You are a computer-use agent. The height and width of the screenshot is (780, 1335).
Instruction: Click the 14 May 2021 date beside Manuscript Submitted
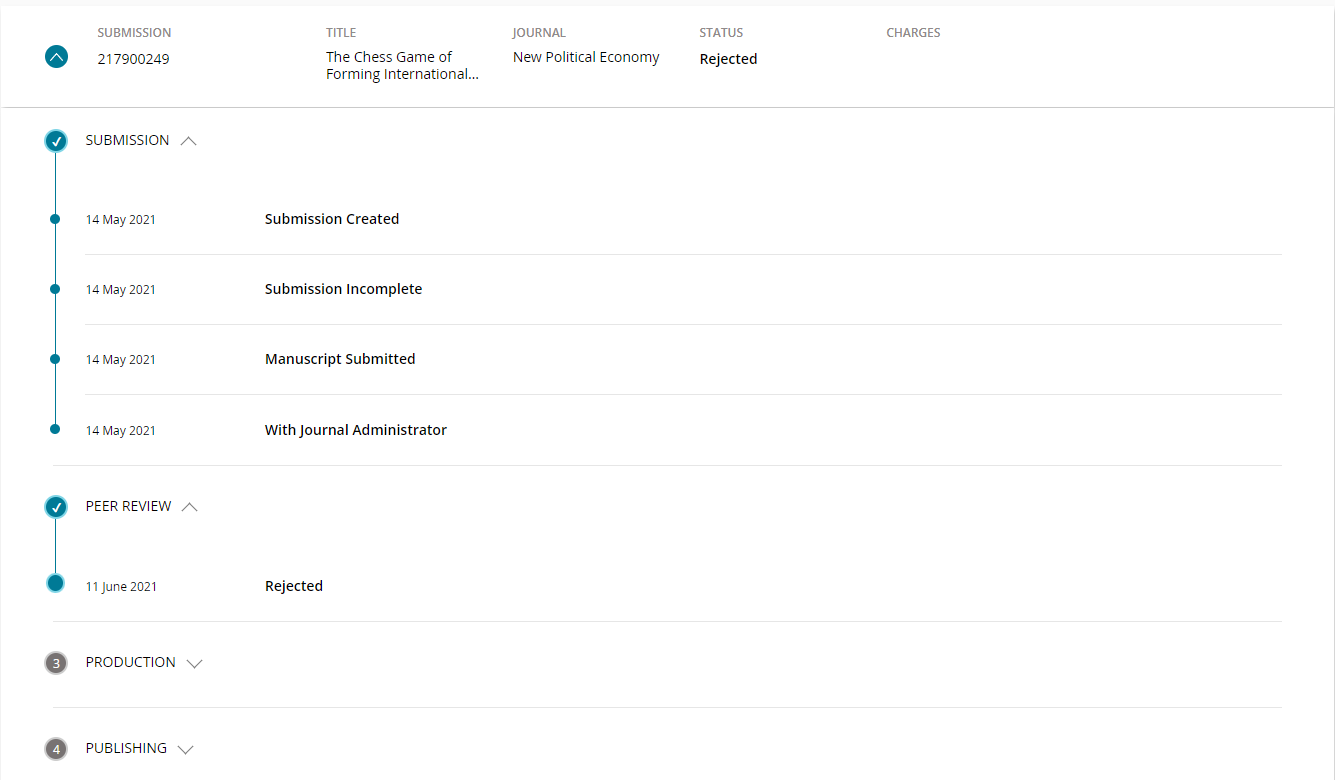pos(121,360)
